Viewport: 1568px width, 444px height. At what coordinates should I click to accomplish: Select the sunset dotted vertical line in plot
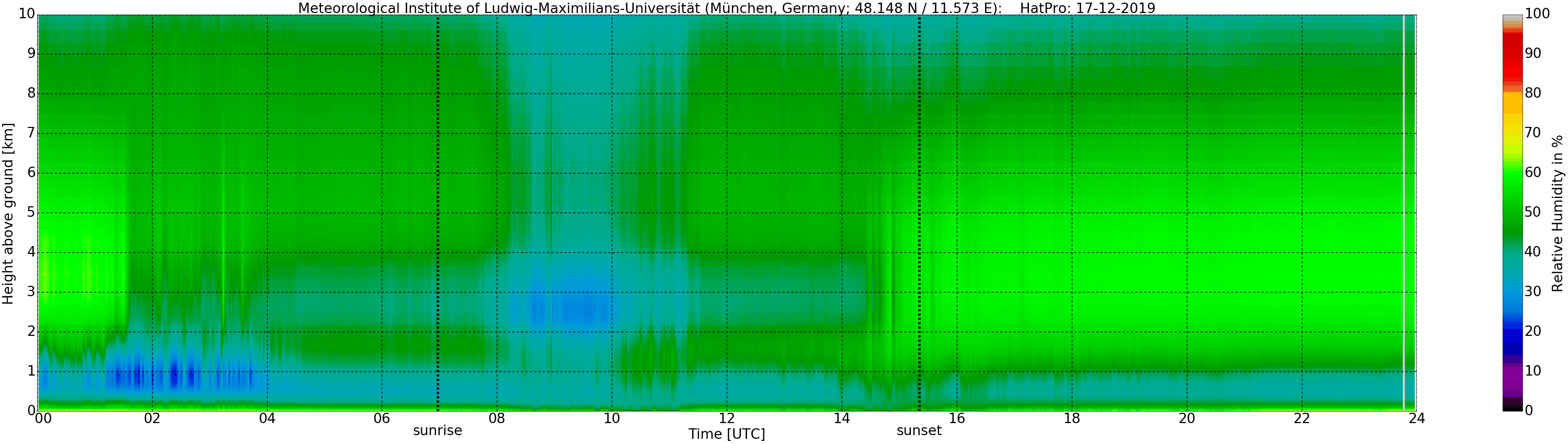(919, 213)
